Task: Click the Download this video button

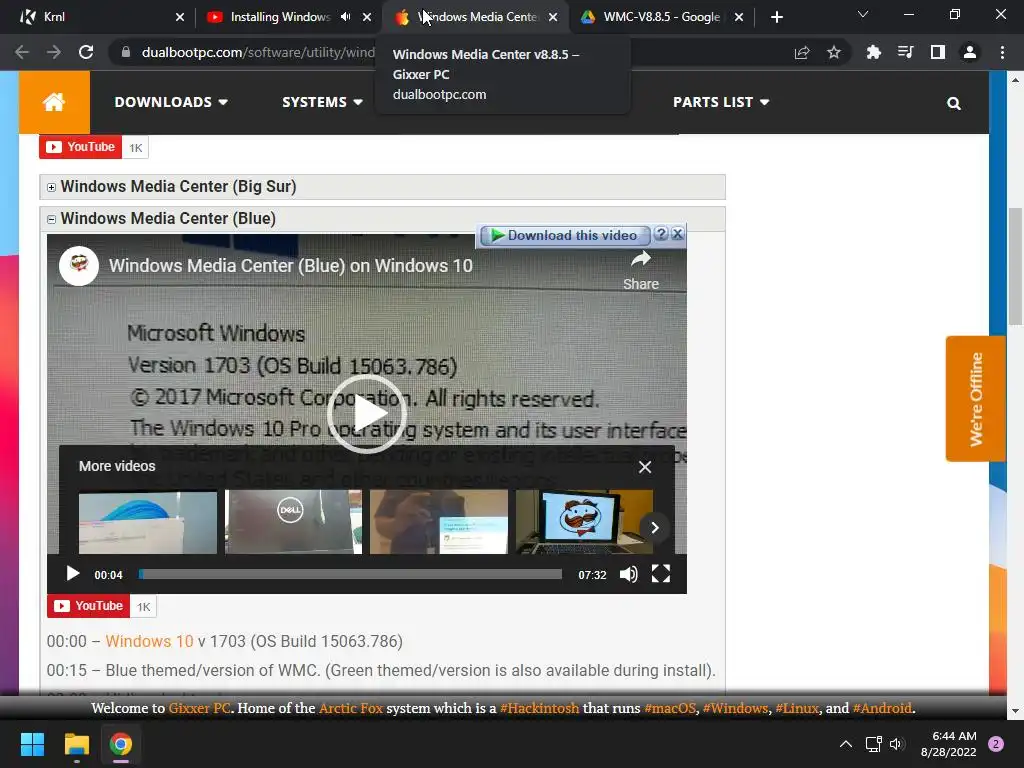Action: point(564,235)
